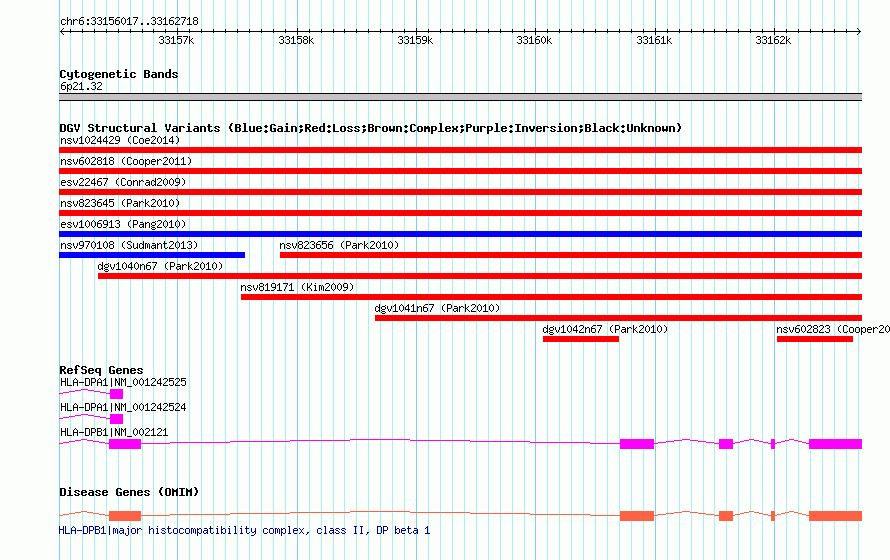The width and height of the screenshot is (890, 560).
Task: Click the nsv823656 (Park2010) label
Action: click(339, 245)
